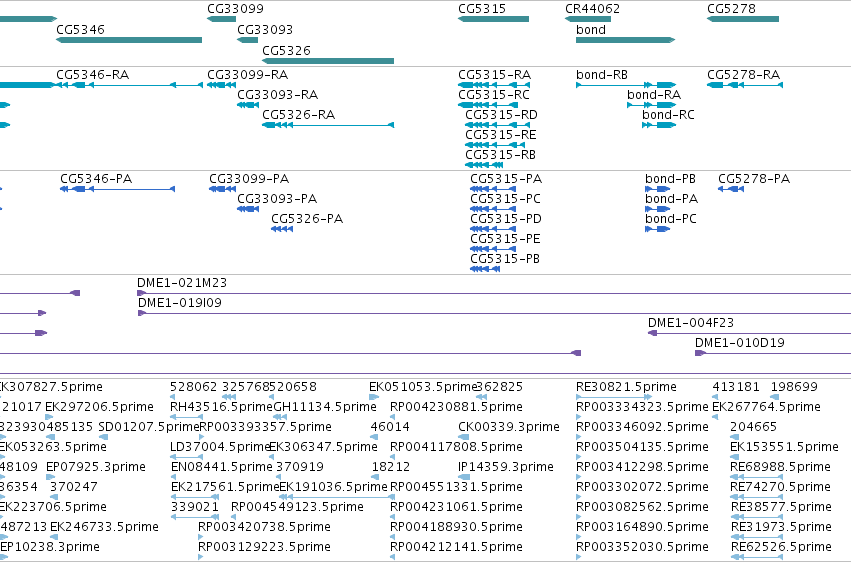Select the CG5326 gene bar
The width and height of the screenshot is (851, 562).
point(328,61)
